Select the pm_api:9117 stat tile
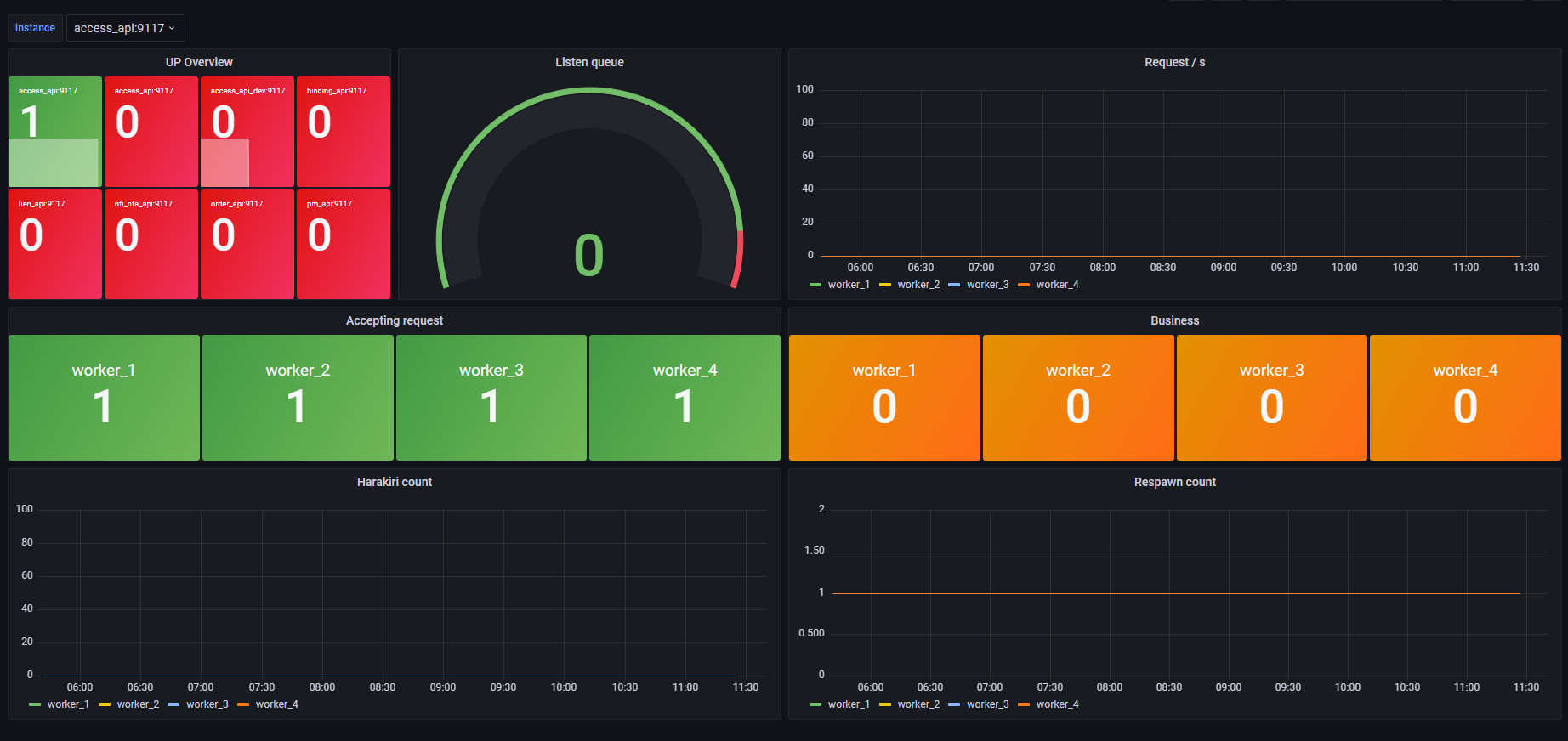 (344, 244)
